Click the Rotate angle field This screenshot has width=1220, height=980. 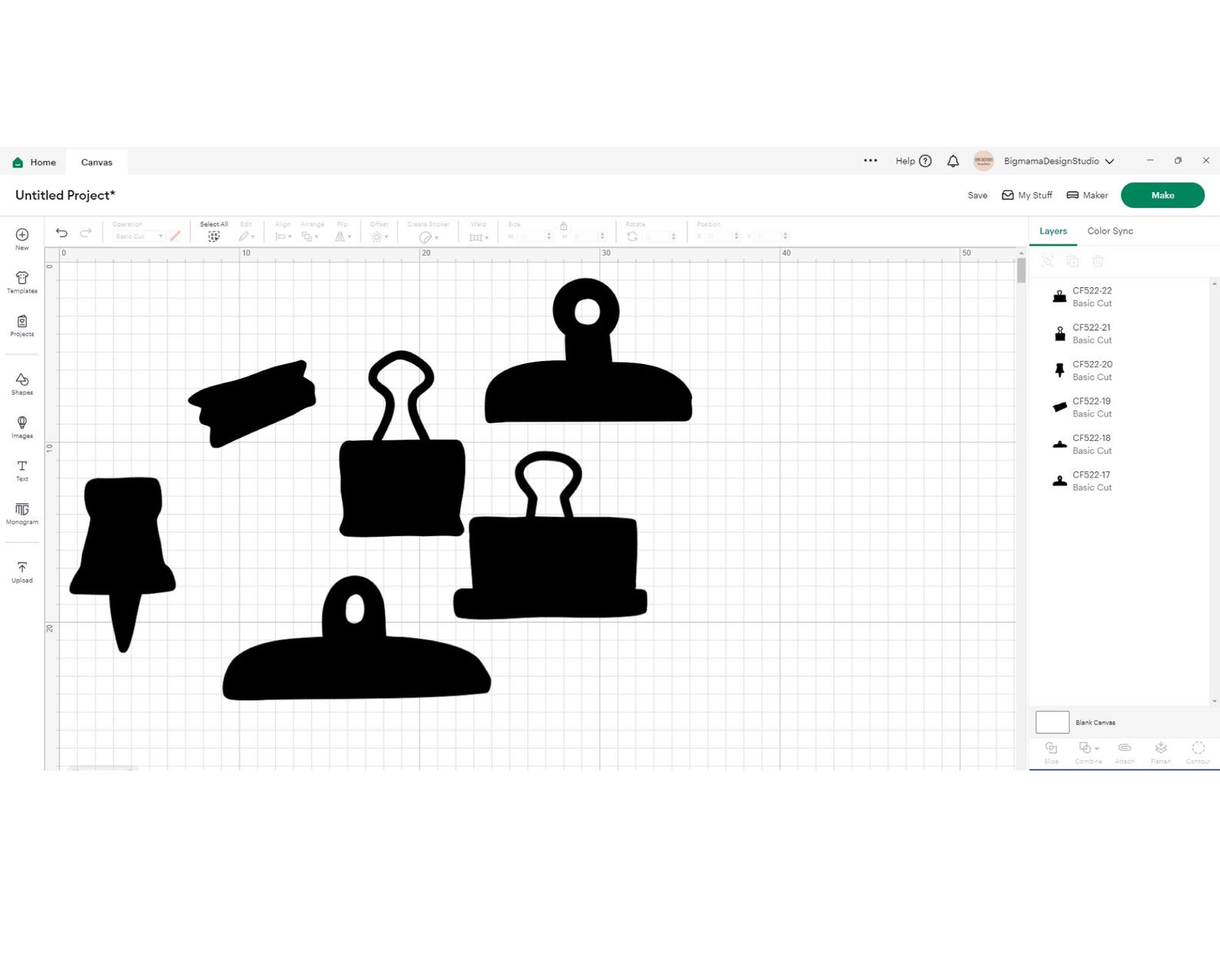(661, 237)
